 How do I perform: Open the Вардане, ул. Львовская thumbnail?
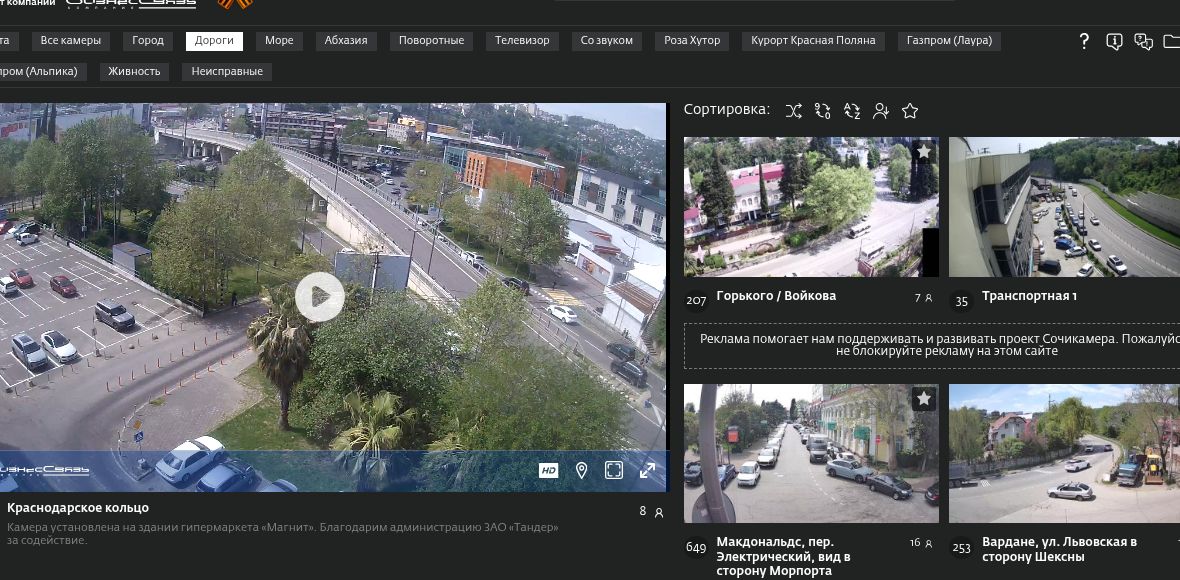(1064, 454)
